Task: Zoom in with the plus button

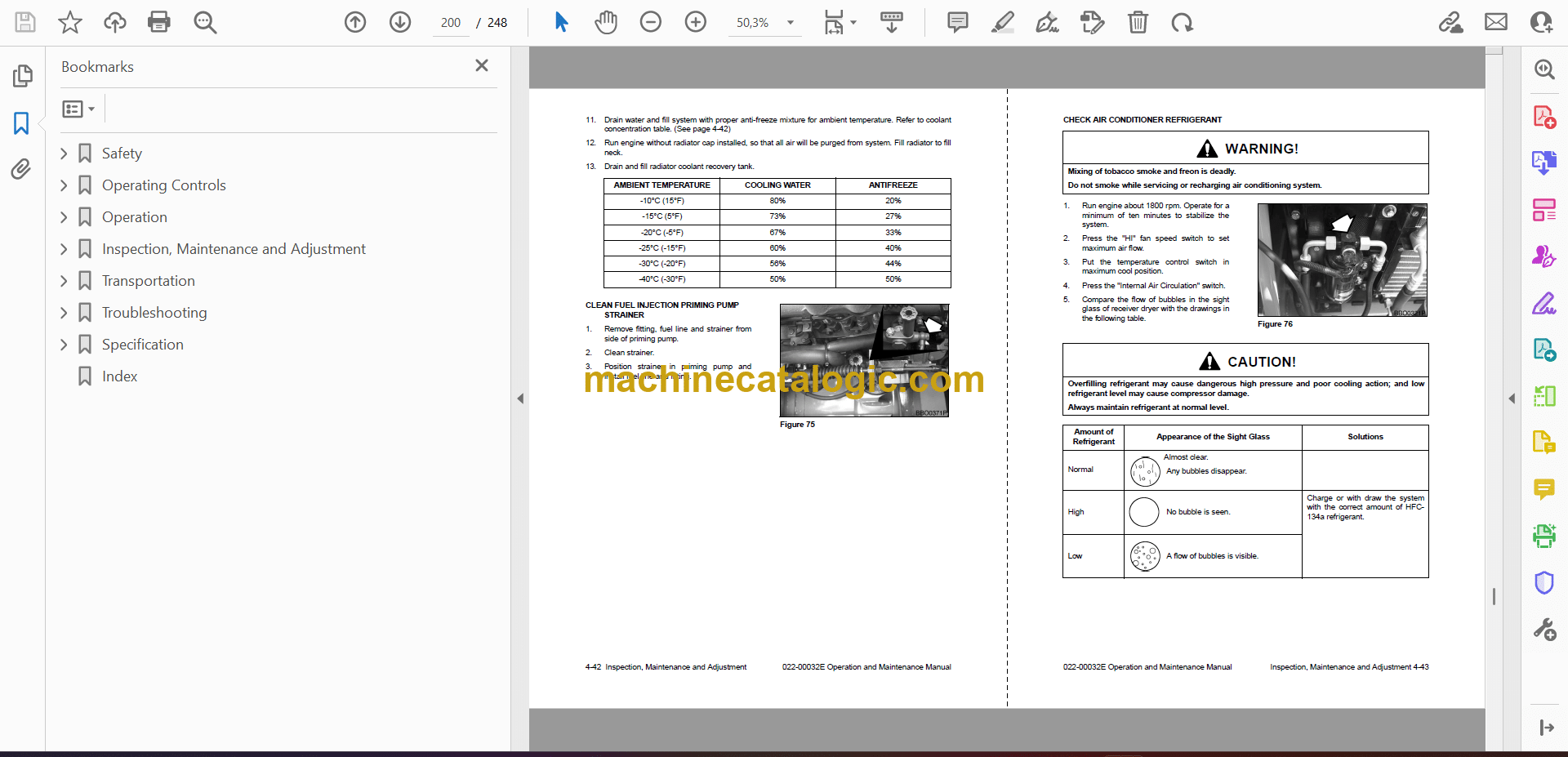Action: click(x=696, y=22)
